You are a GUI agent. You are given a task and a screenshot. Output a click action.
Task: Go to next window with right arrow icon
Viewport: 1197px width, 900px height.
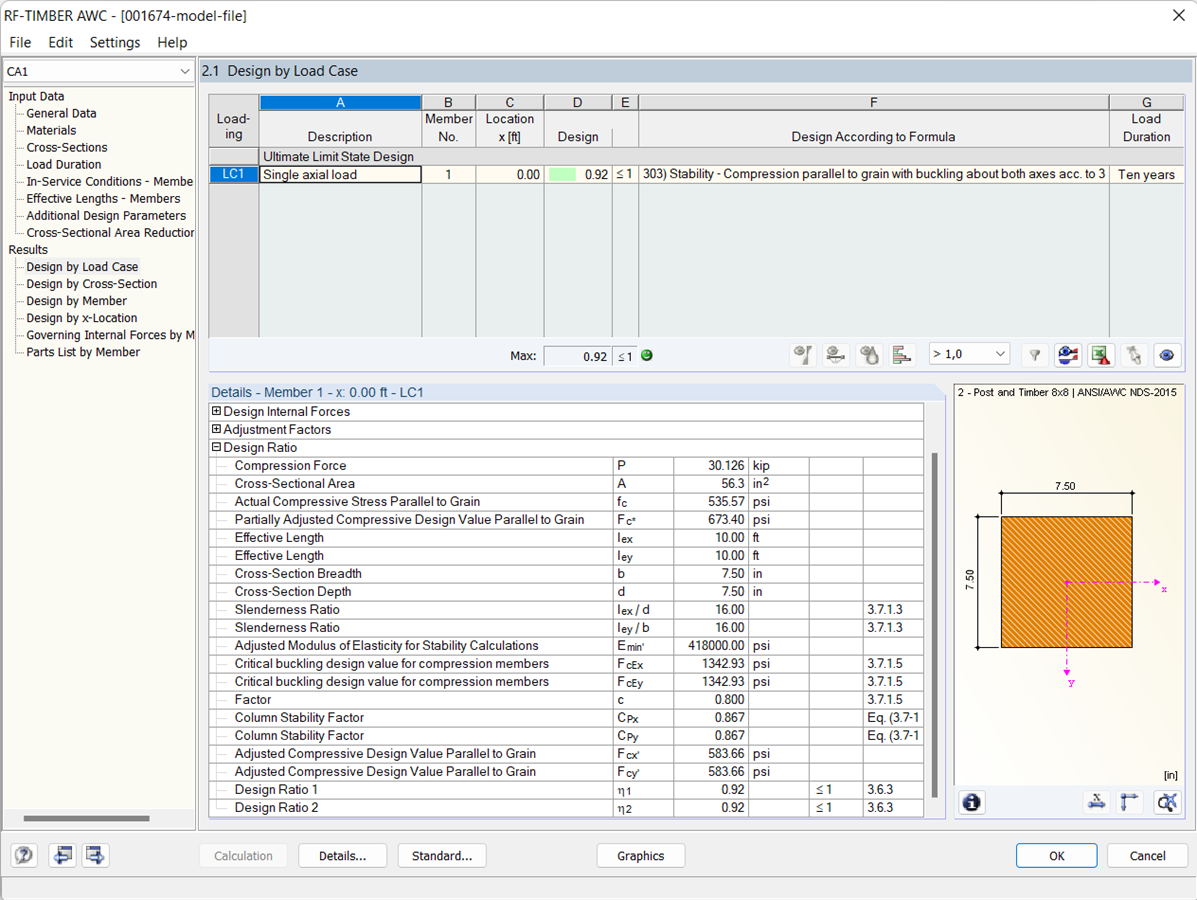(95, 856)
